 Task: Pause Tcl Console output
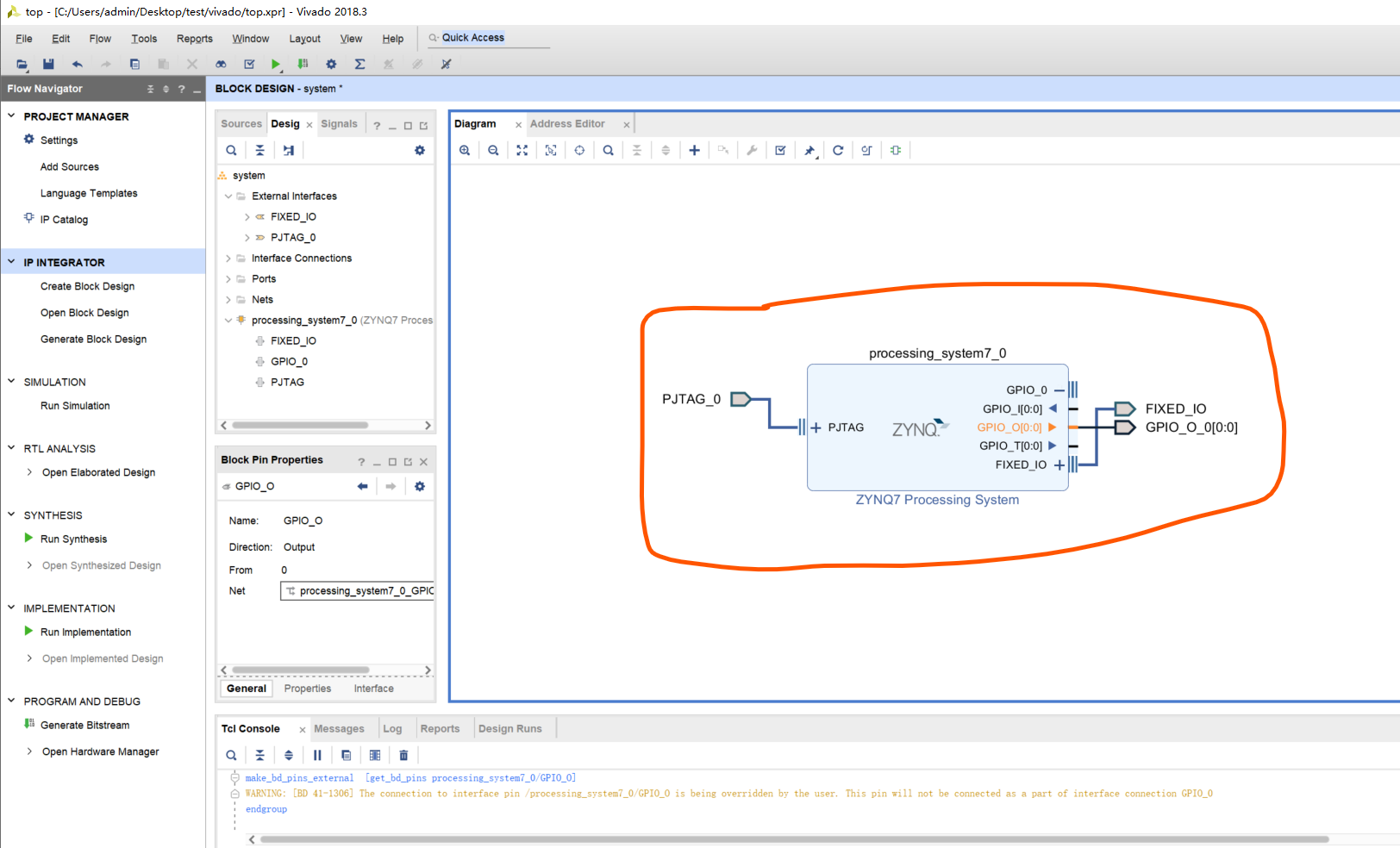317,755
